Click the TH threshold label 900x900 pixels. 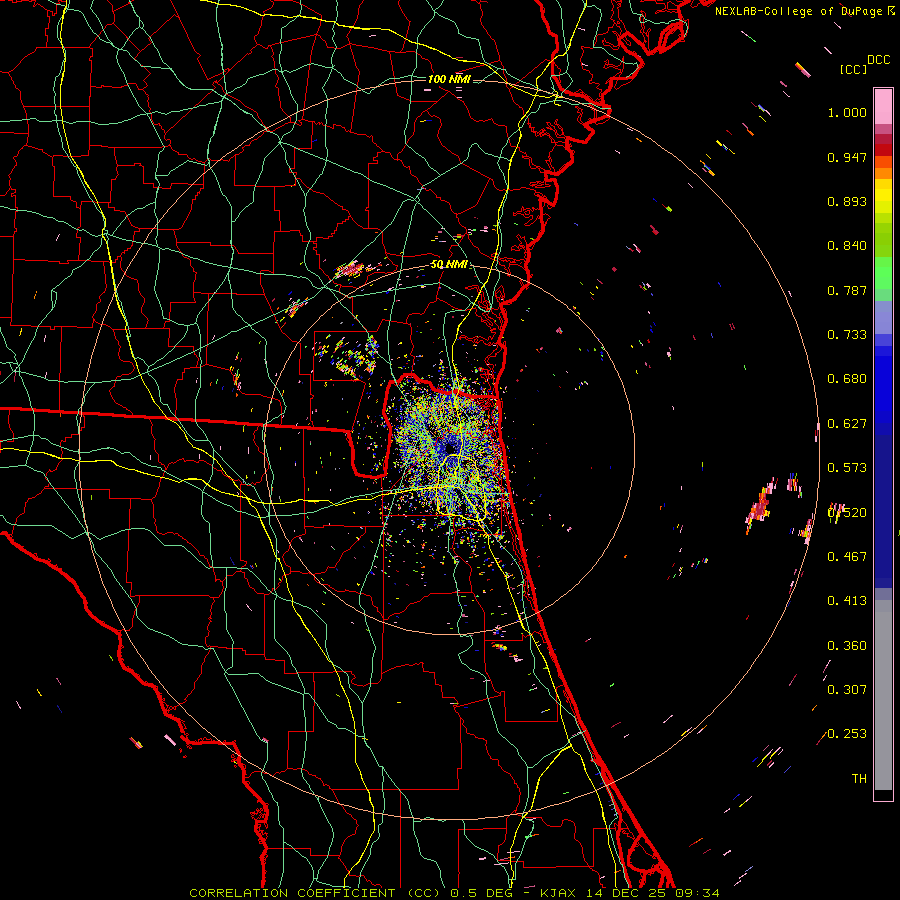[859, 779]
